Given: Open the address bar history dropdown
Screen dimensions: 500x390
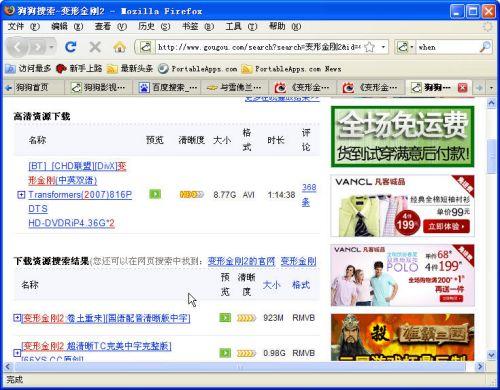Looking at the screenshot, I should tap(383, 47).
